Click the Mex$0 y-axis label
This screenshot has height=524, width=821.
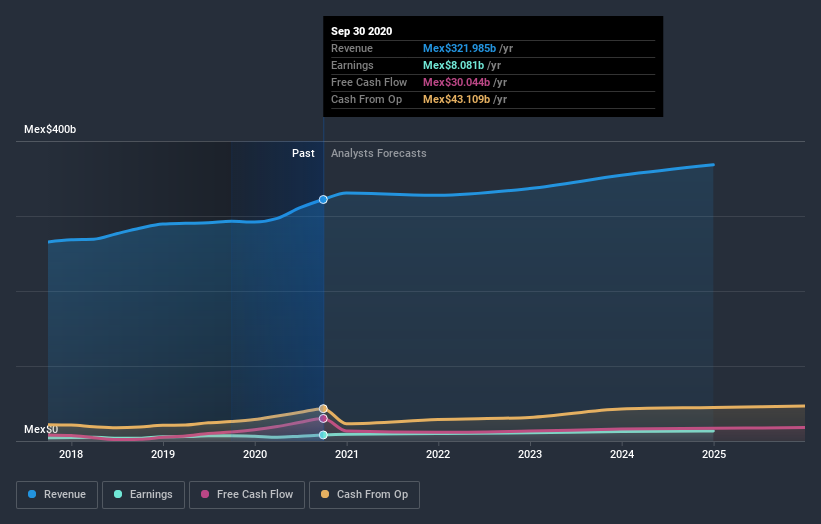coord(41,429)
